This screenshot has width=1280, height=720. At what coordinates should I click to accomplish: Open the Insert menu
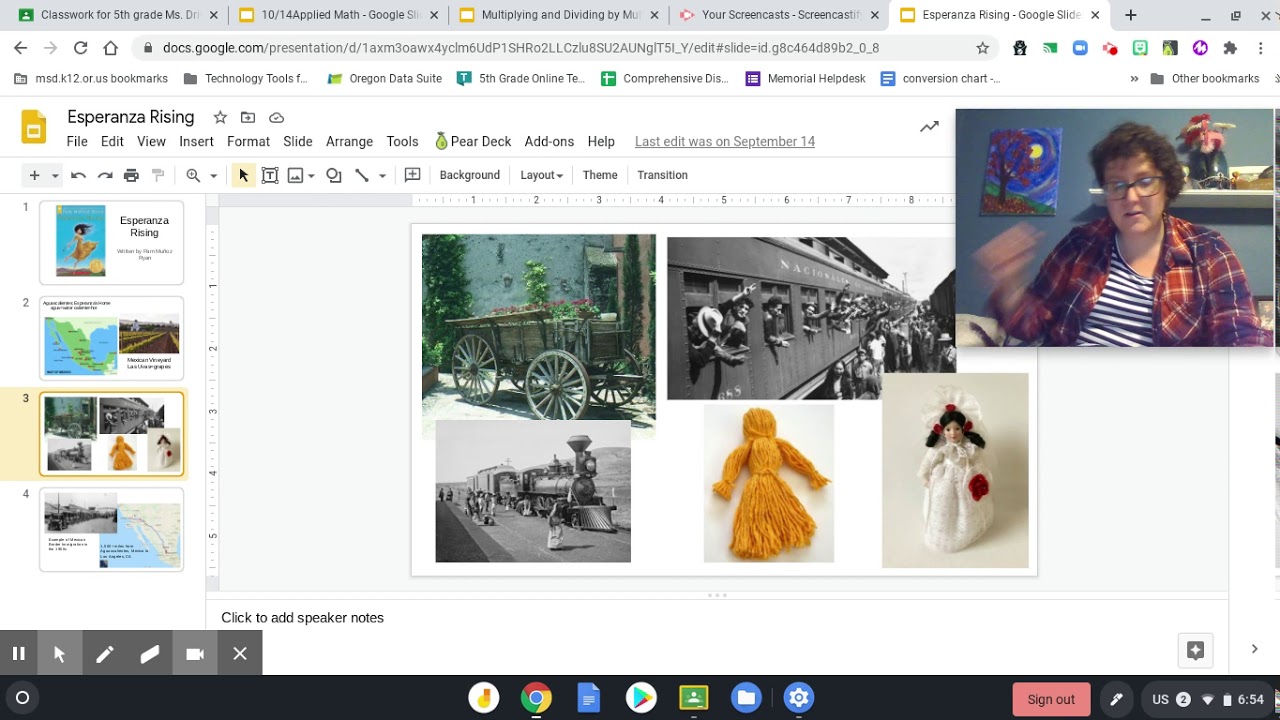click(x=196, y=142)
